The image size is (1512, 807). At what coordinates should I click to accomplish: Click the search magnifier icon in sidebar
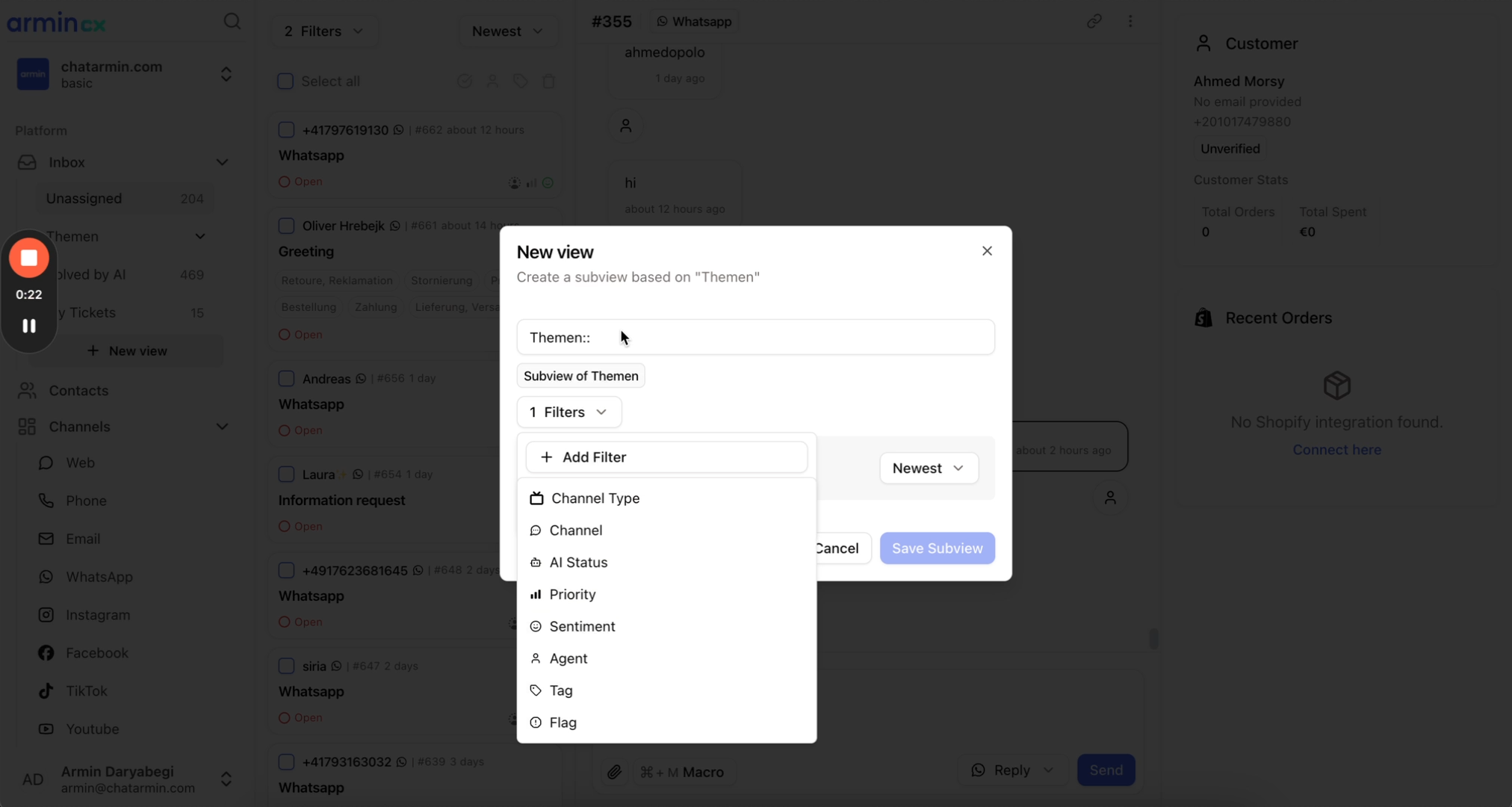(x=232, y=21)
